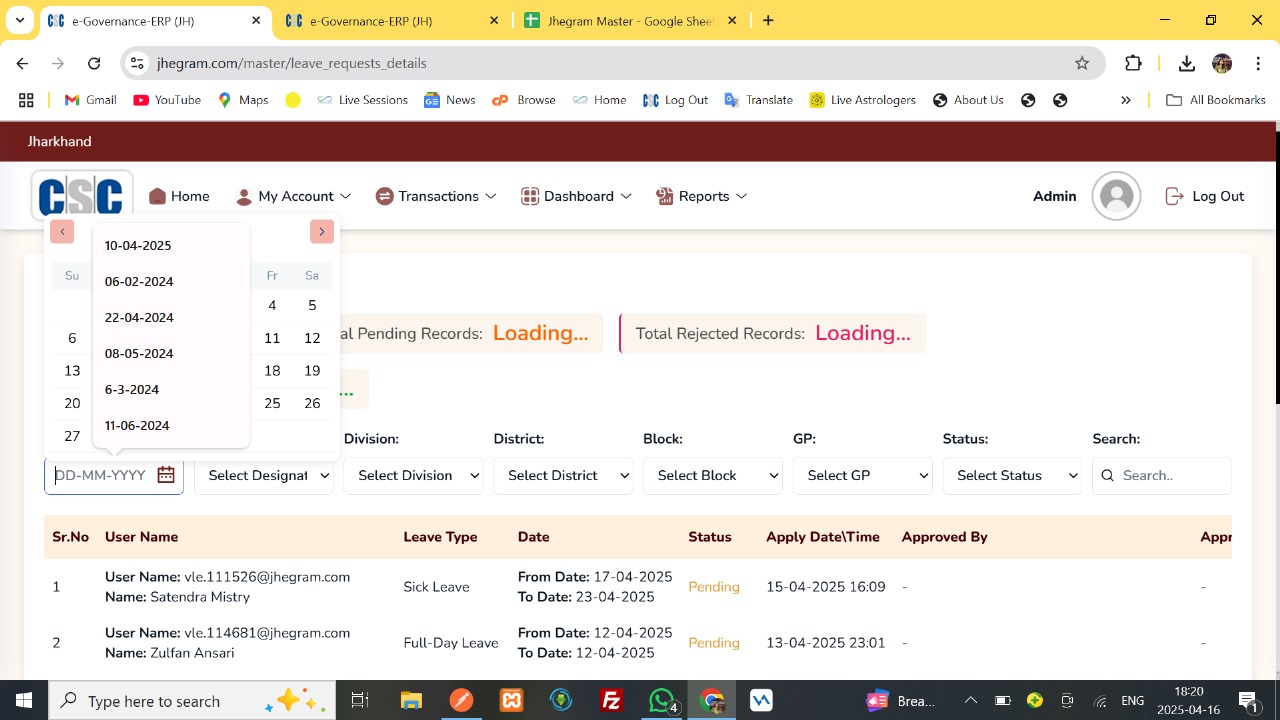Switch to Jhegram Master Google Sheets tab

pyautogui.click(x=630, y=20)
